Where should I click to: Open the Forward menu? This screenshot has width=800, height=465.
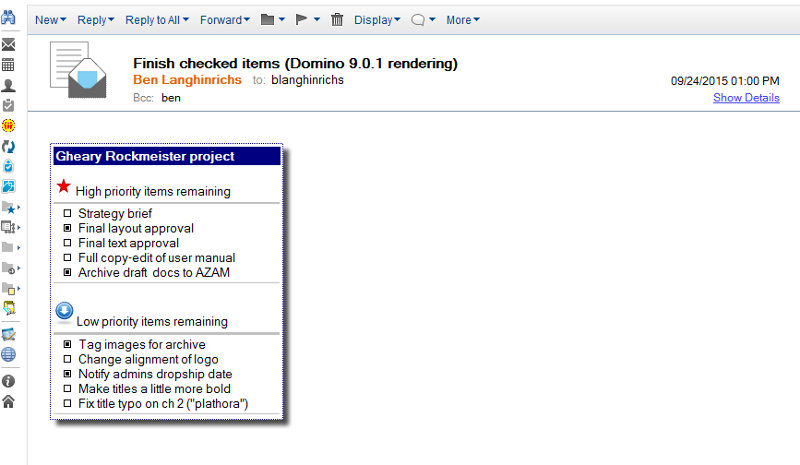(x=224, y=20)
